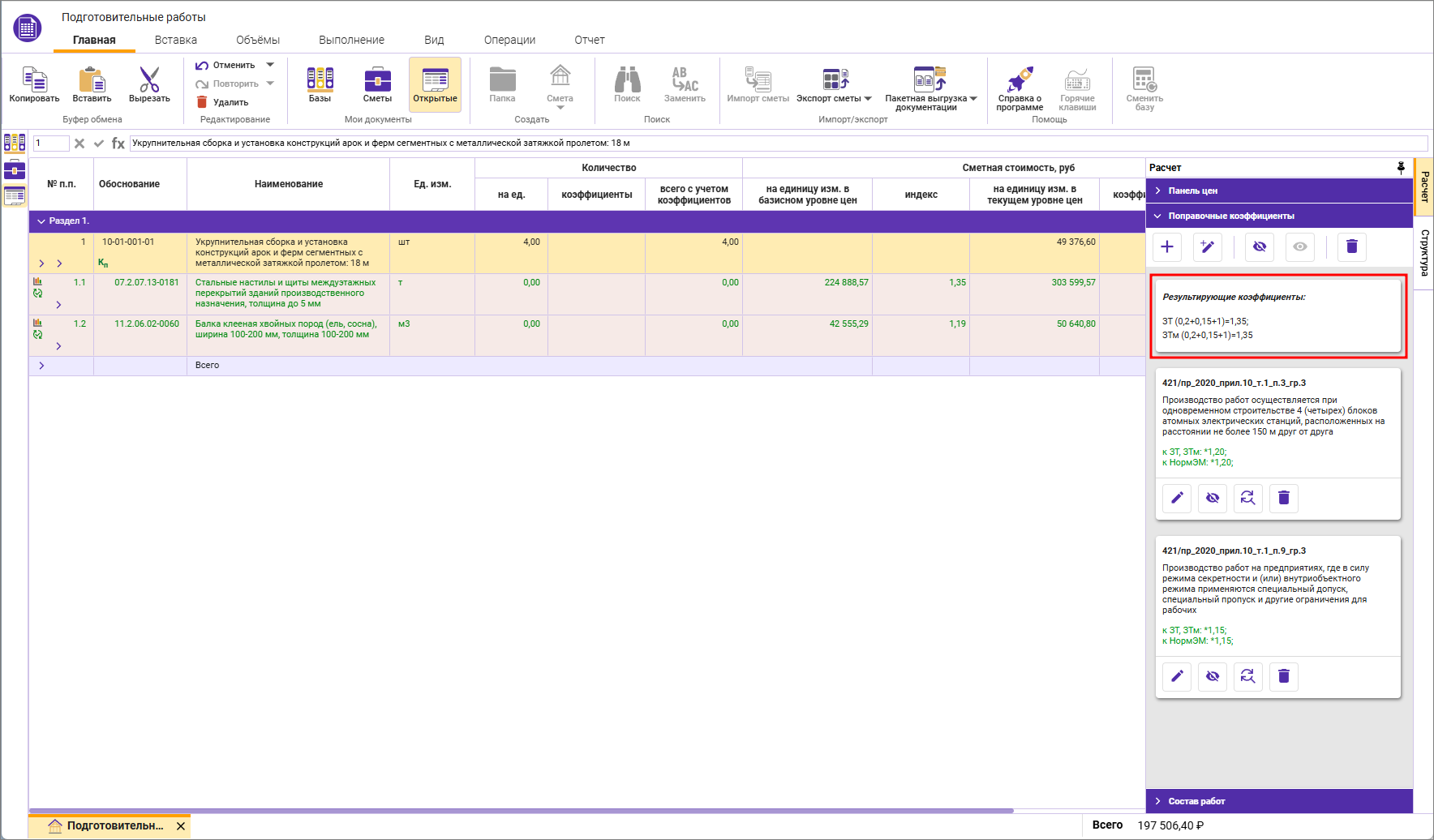The width and height of the screenshot is (1434, 840).
Task: Add a new correction coefficient with plus
Action: point(1167,246)
